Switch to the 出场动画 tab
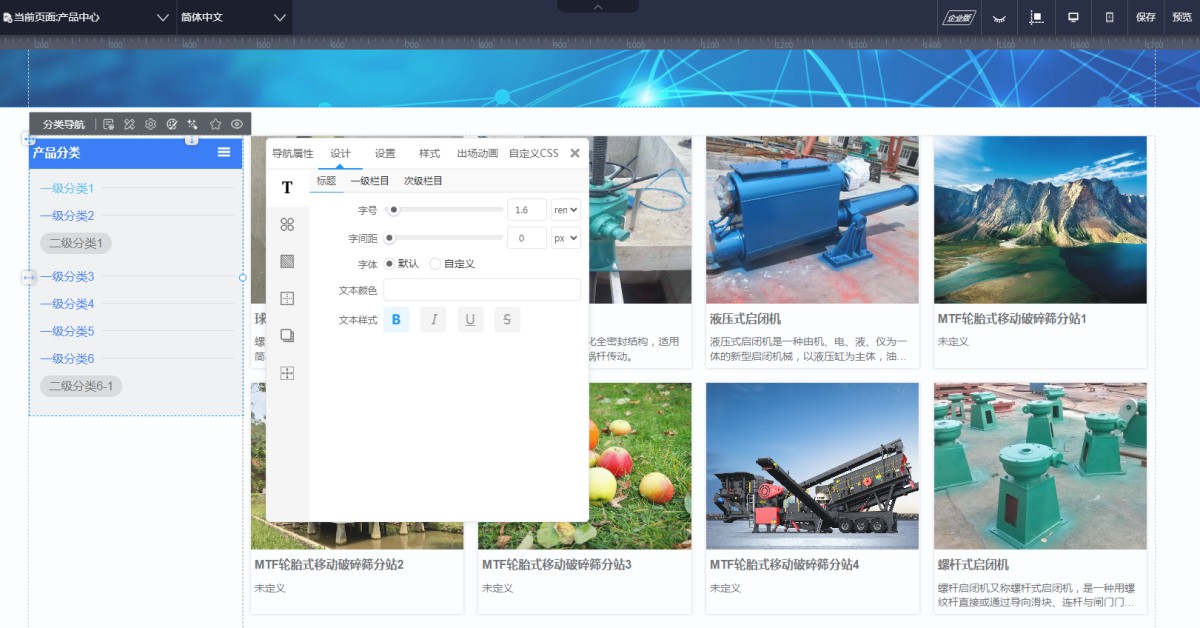Screen dimensions: 1200x628 pos(477,153)
